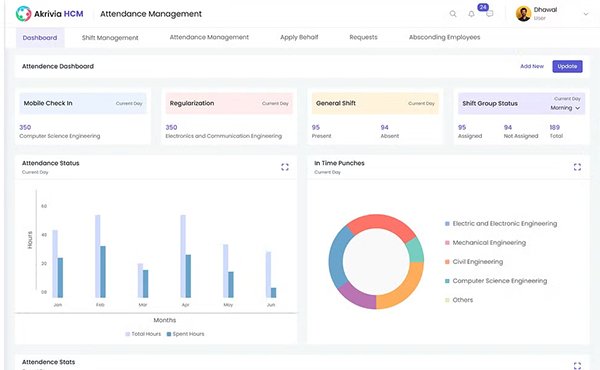600x370 pixels.
Task: Open the Apply Behalf tab
Action: tap(299, 37)
